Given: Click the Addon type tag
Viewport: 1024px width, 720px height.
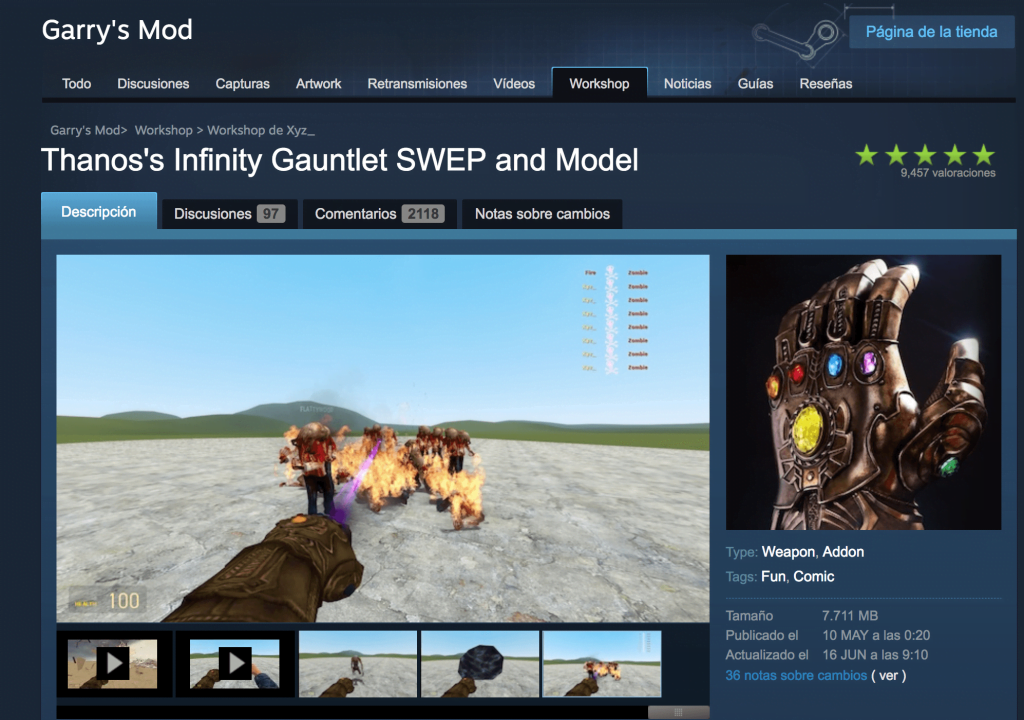Looking at the screenshot, I should (x=843, y=552).
